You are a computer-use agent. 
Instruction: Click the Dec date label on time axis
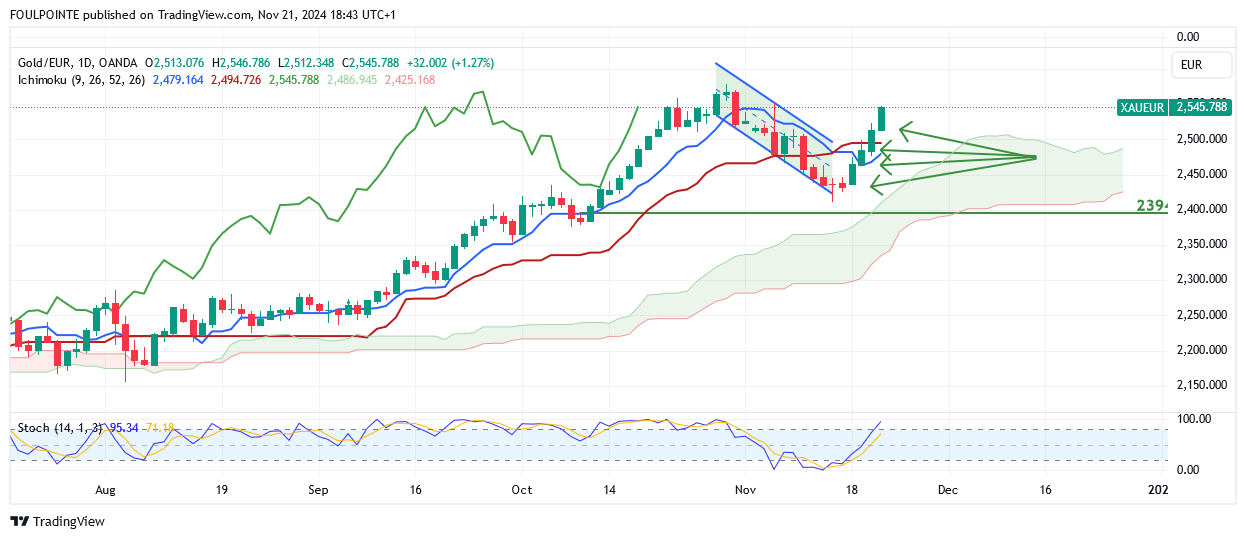[948, 491]
